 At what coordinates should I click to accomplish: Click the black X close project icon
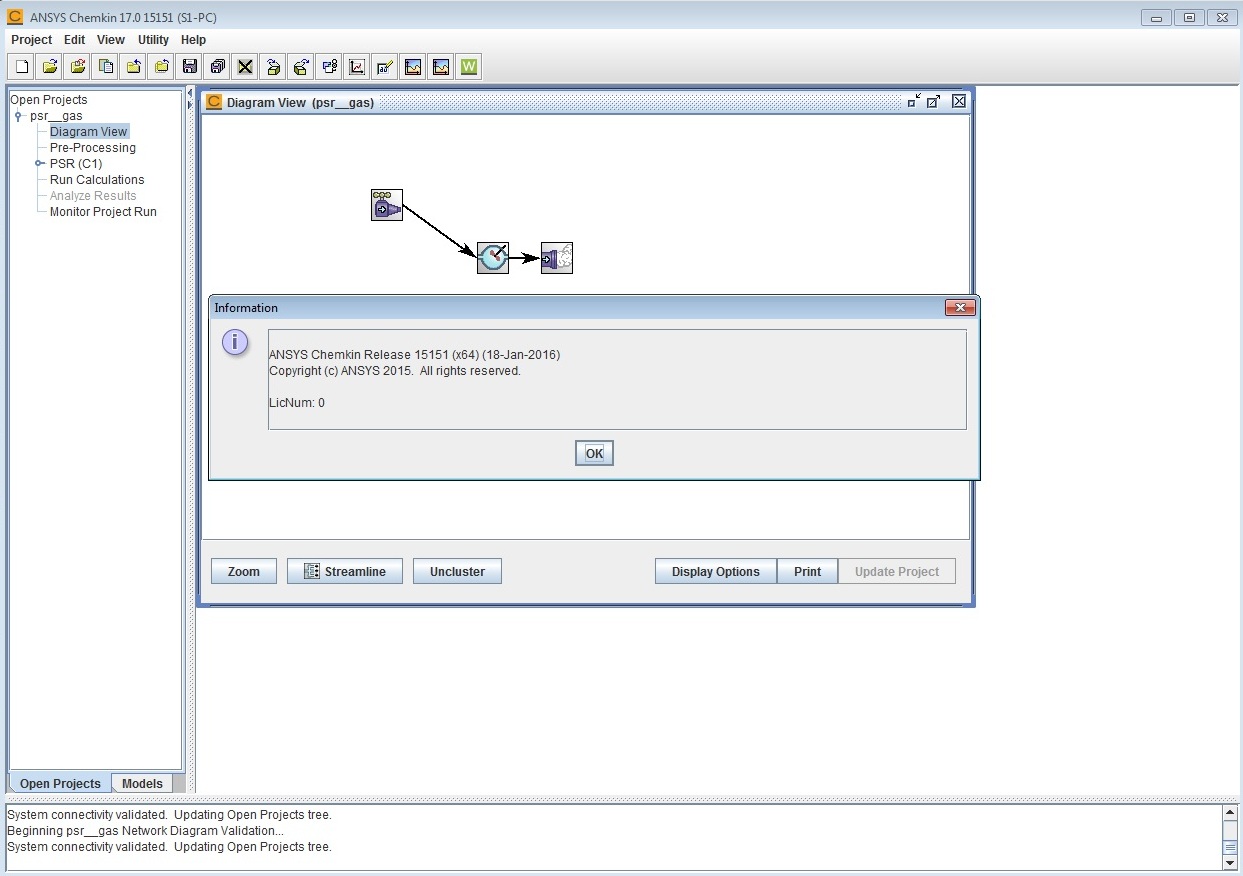(245, 67)
